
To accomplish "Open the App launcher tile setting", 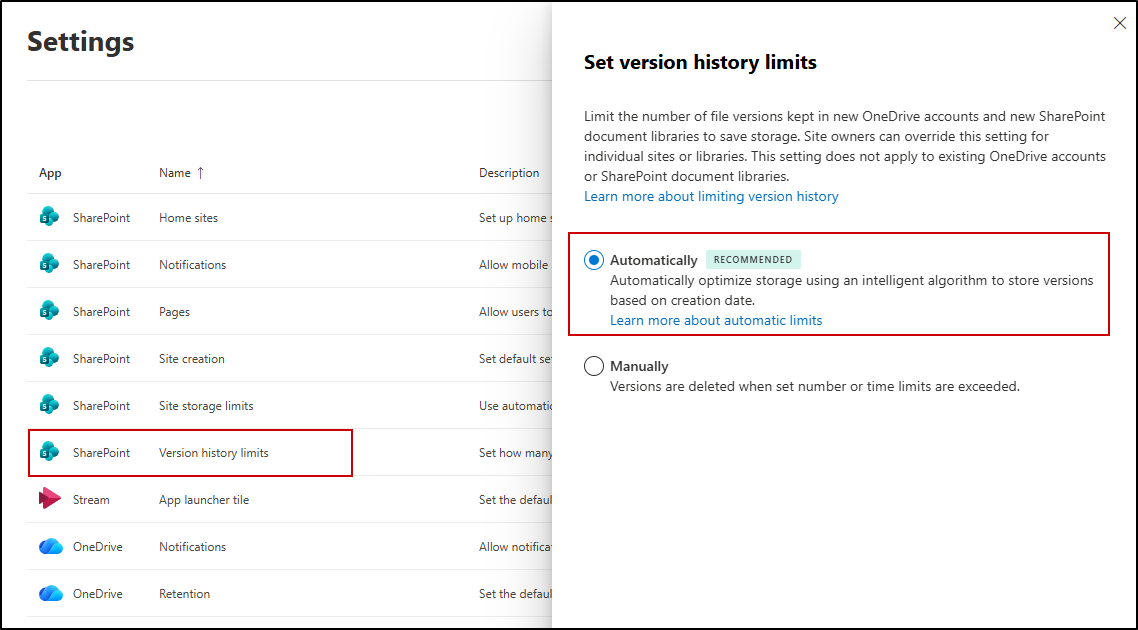I will 204,499.
